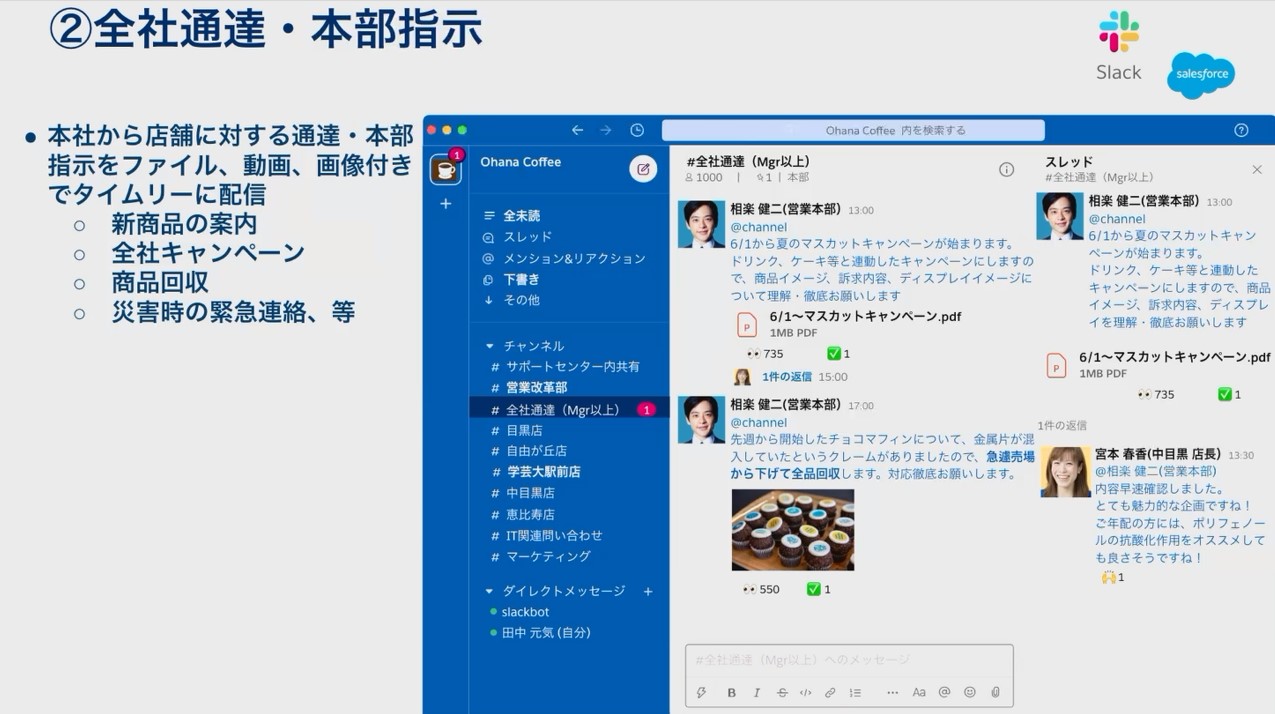This screenshot has height=714, width=1275.
Task: Toggle bold formatting in message composer
Action: coord(731,692)
